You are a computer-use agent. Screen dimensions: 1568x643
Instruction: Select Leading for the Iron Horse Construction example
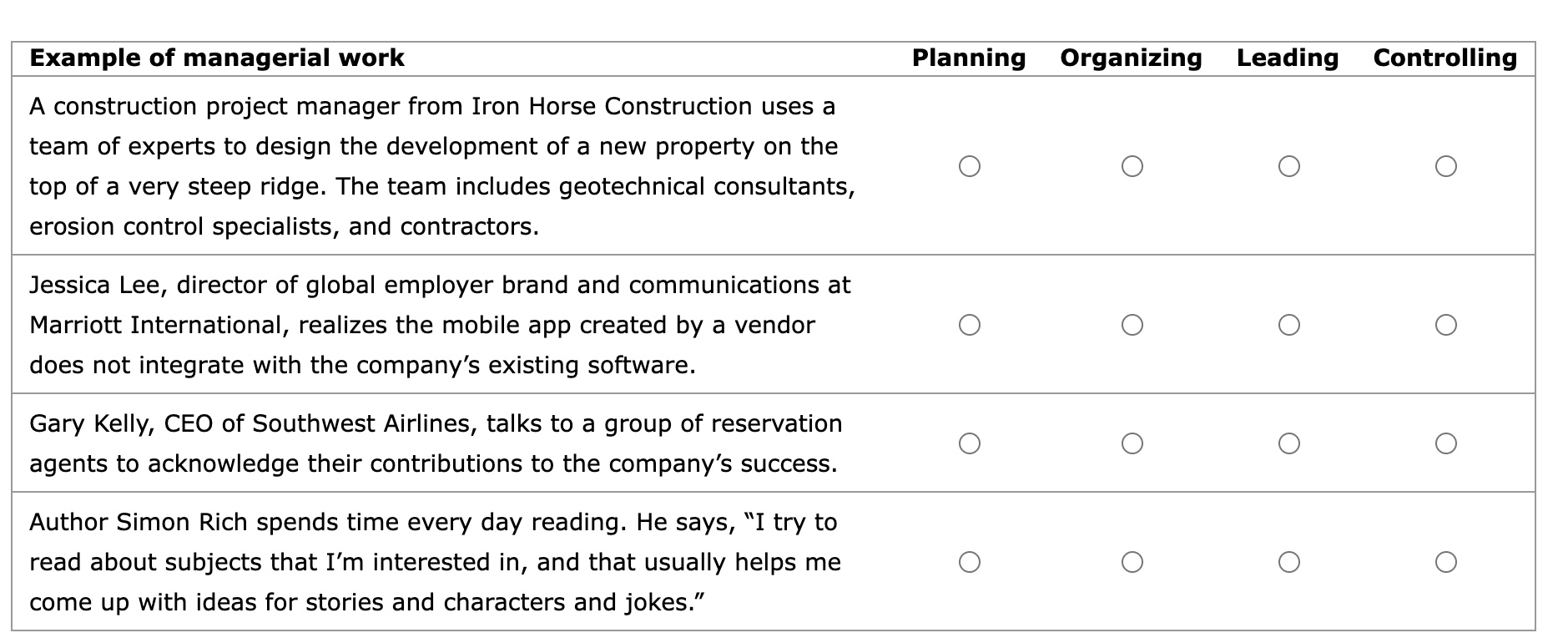[x=1288, y=166]
